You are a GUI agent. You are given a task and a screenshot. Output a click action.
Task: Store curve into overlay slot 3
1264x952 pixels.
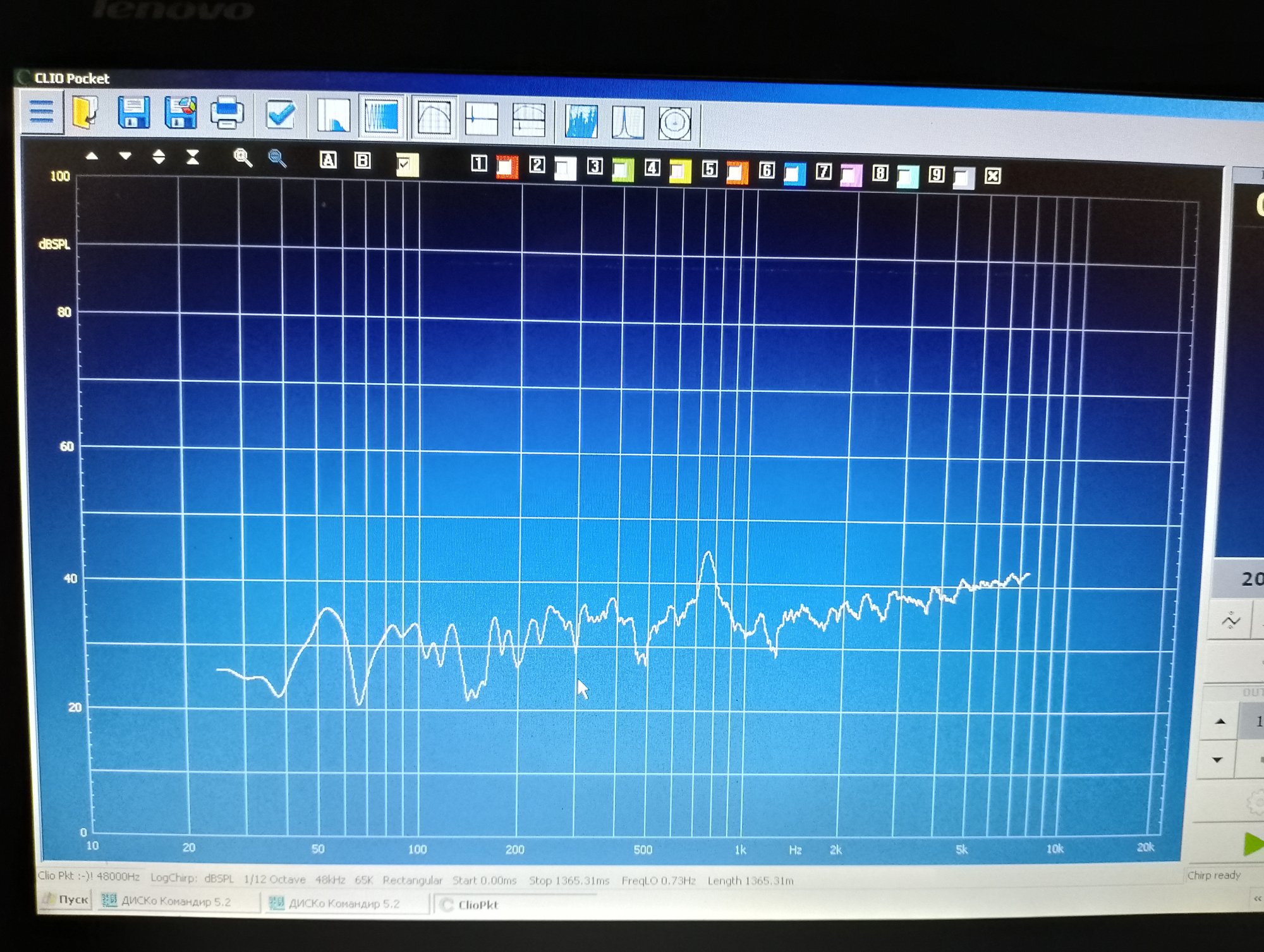pyautogui.click(x=595, y=166)
